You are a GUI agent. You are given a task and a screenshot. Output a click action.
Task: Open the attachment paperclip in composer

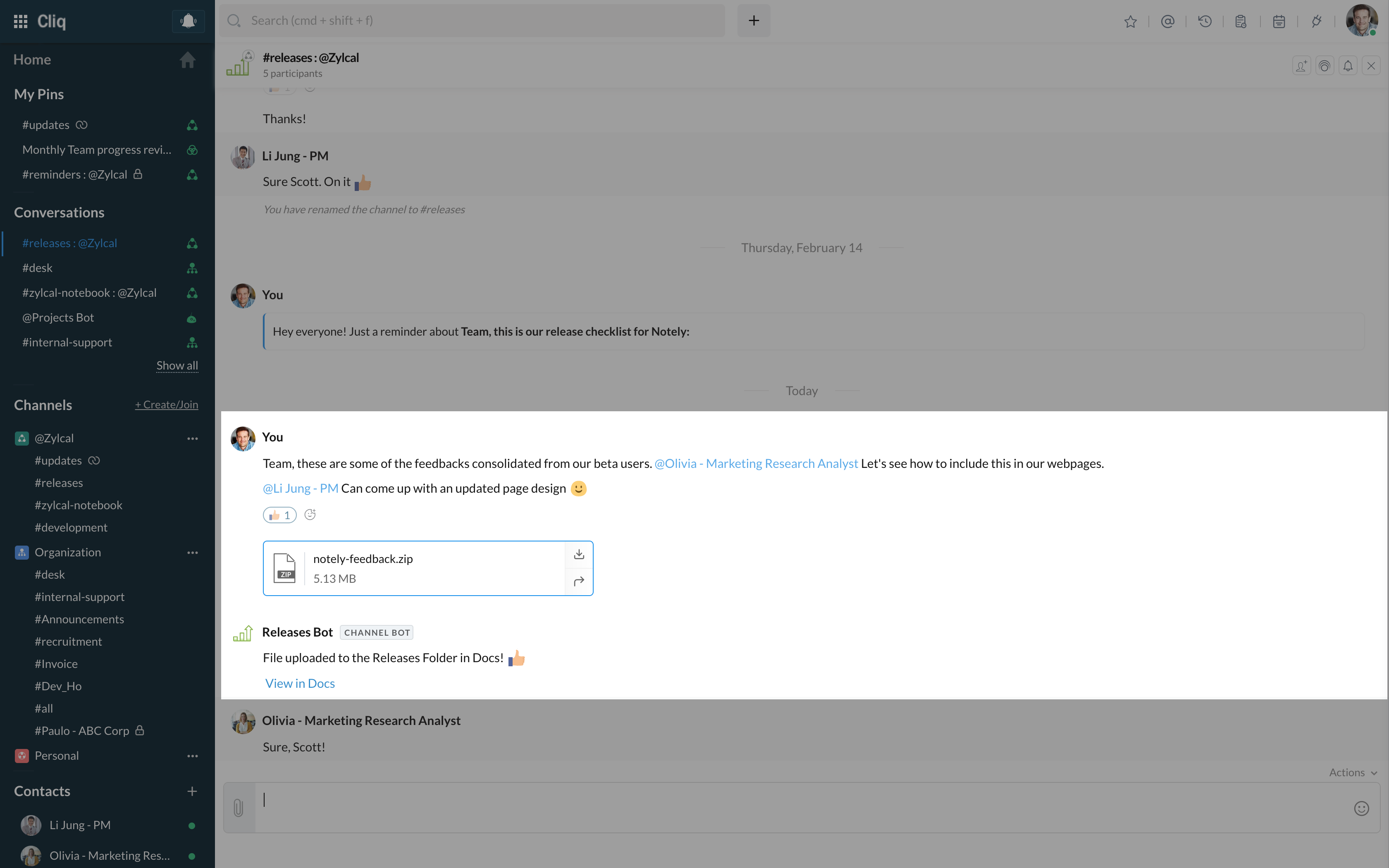[239, 808]
